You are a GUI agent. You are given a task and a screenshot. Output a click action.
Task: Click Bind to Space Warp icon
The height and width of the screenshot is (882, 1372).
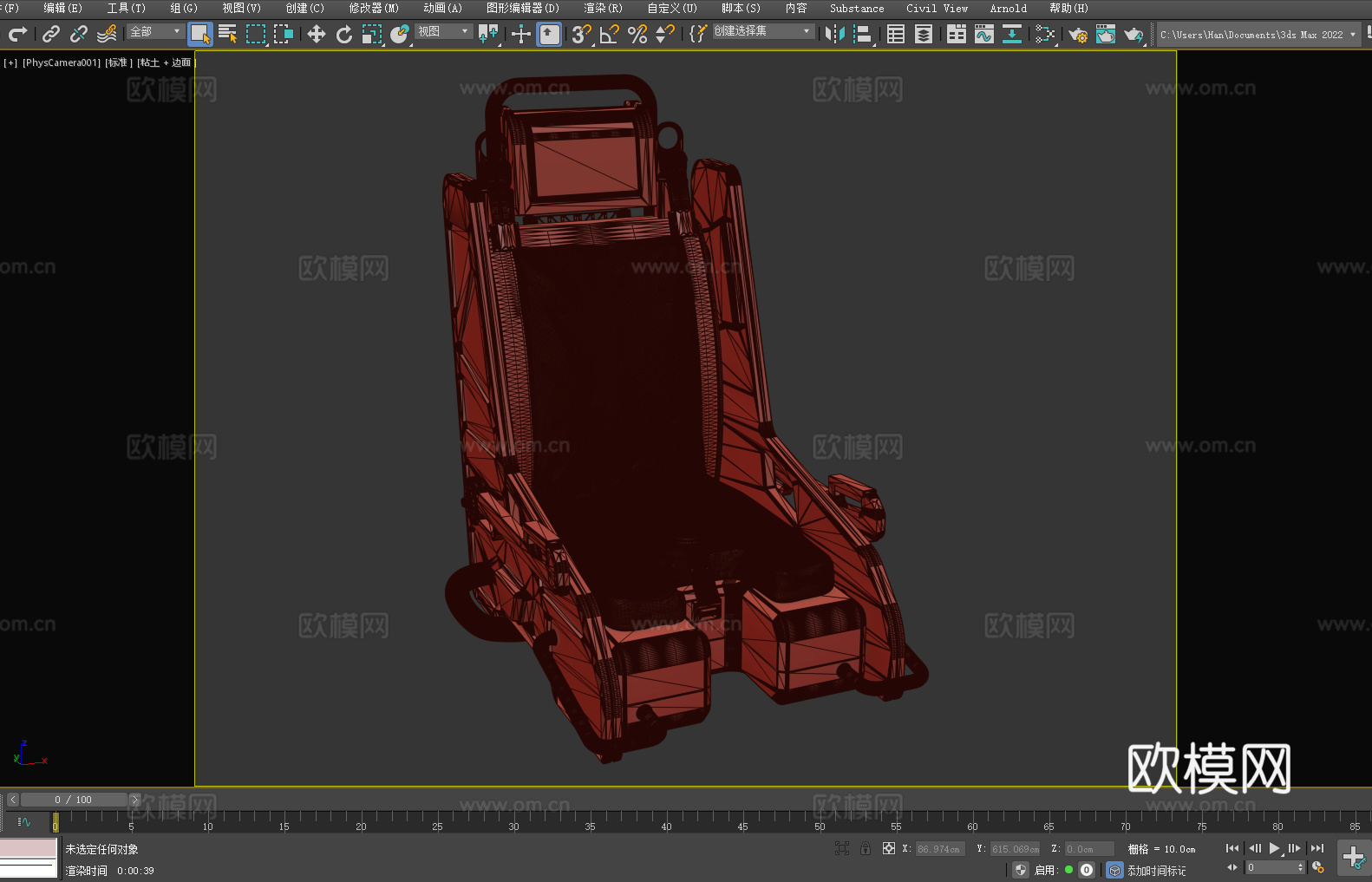(107, 34)
